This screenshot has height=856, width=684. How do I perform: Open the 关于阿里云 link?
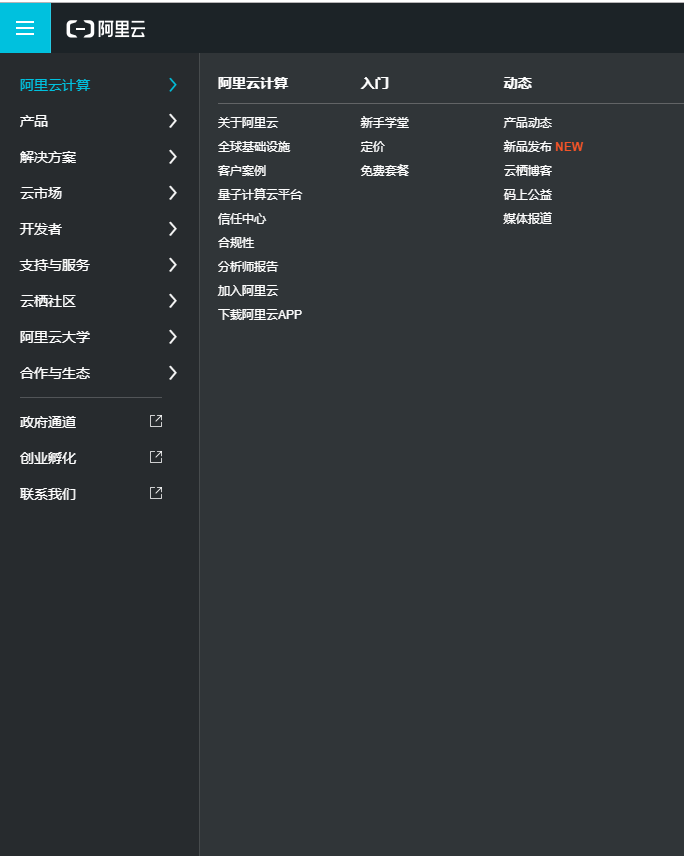coord(248,123)
